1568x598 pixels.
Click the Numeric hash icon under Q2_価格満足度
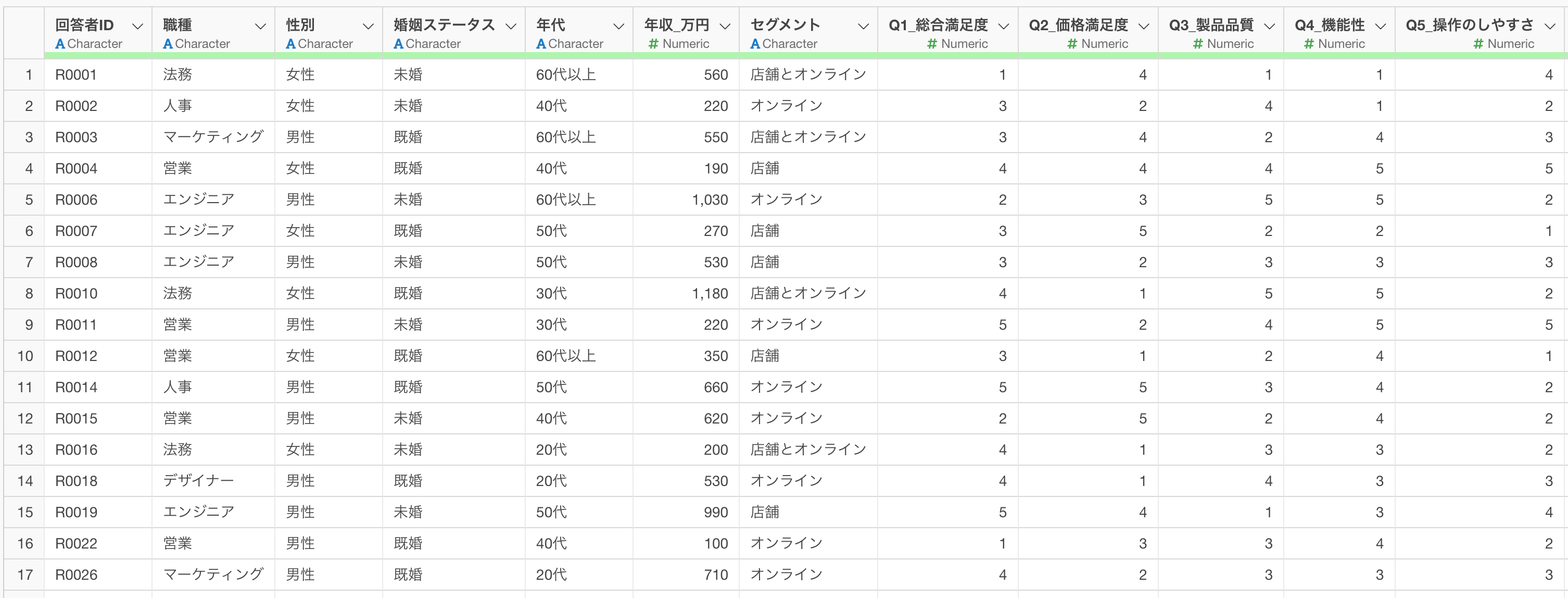tap(1072, 44)
